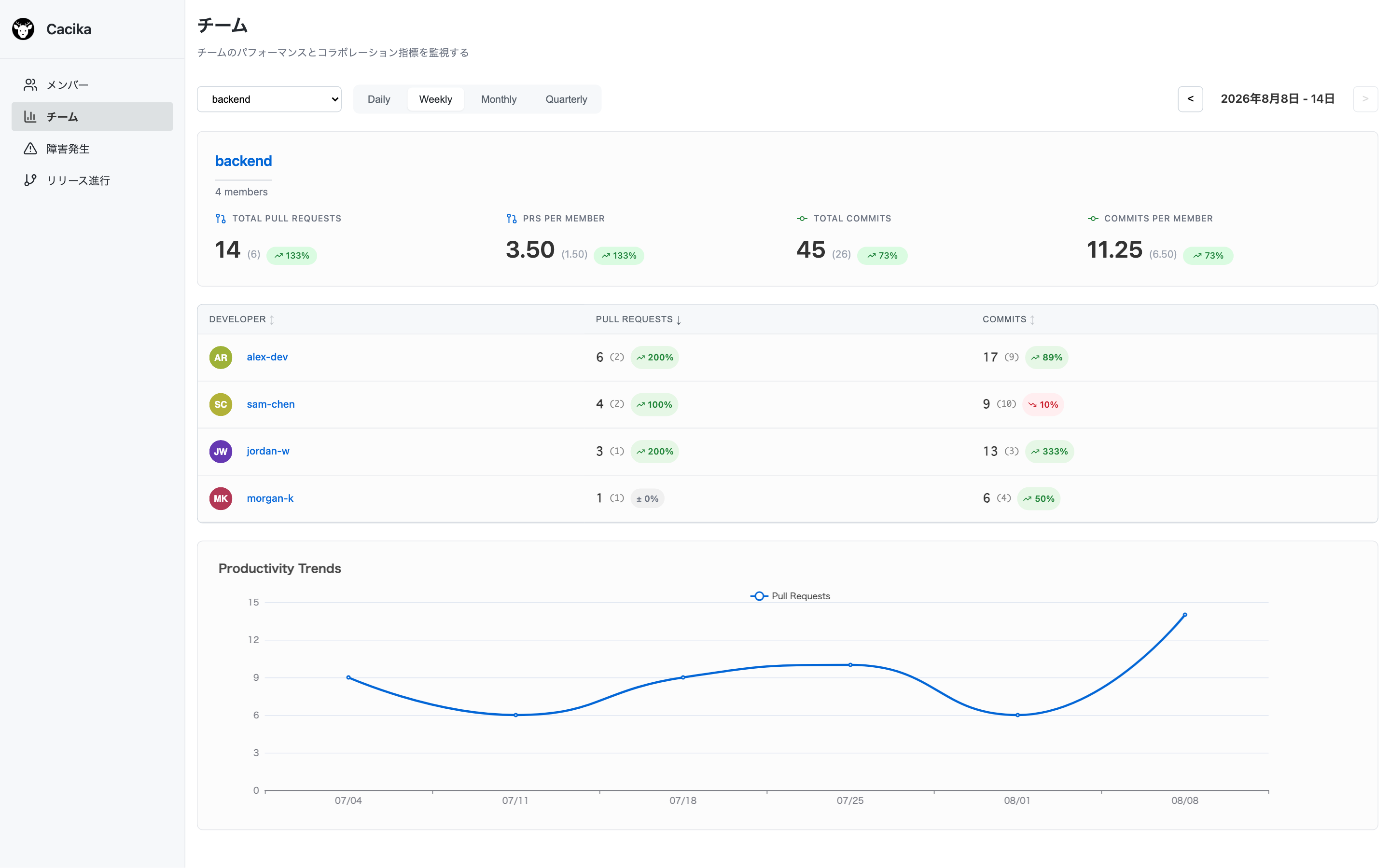Switch to the Daily period tab
Viewport: 1390px width, 868px height.
pyautogui.click(x=379, y=99)
